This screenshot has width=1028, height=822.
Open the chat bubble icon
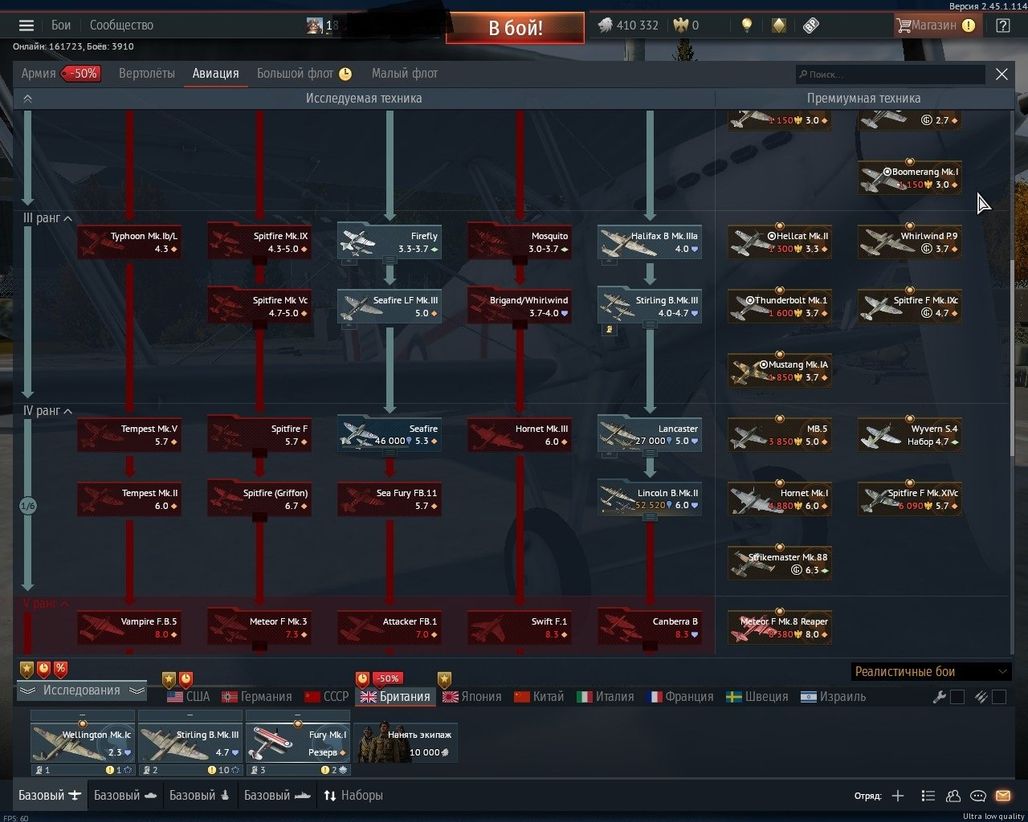click(978, 795)
